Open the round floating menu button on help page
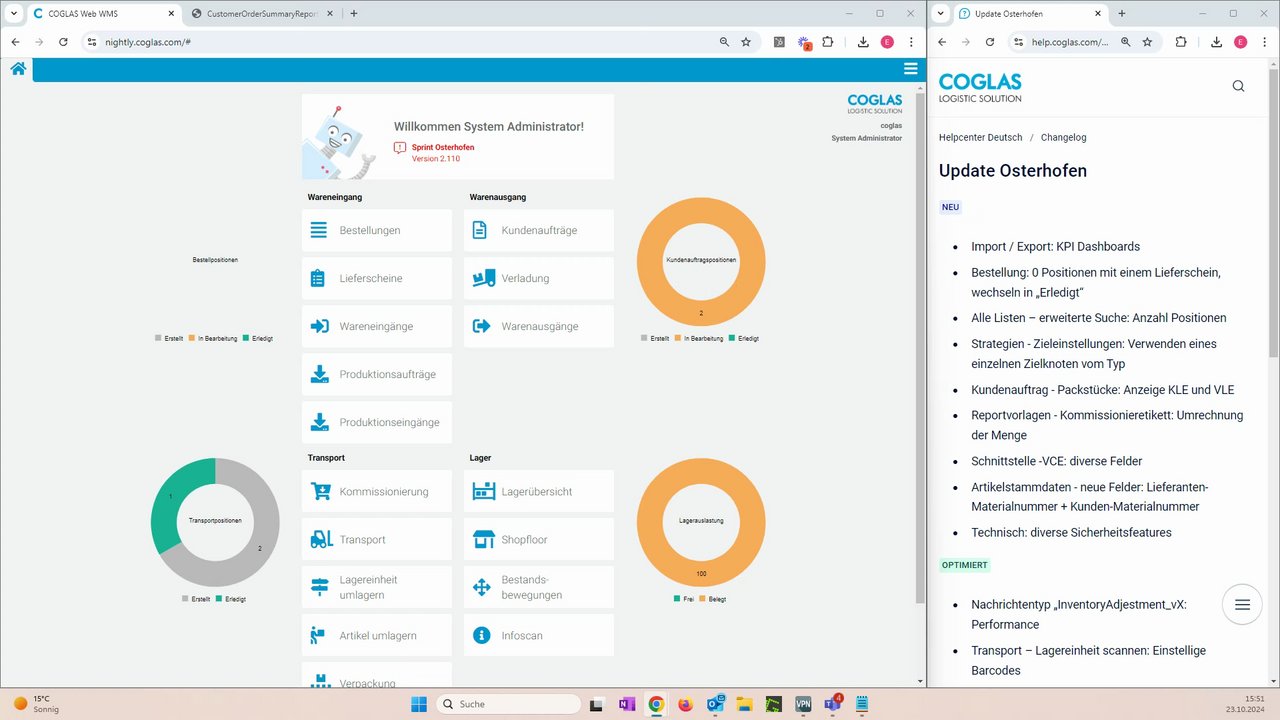The image size is (1280, 720). tap(1242, 605)
